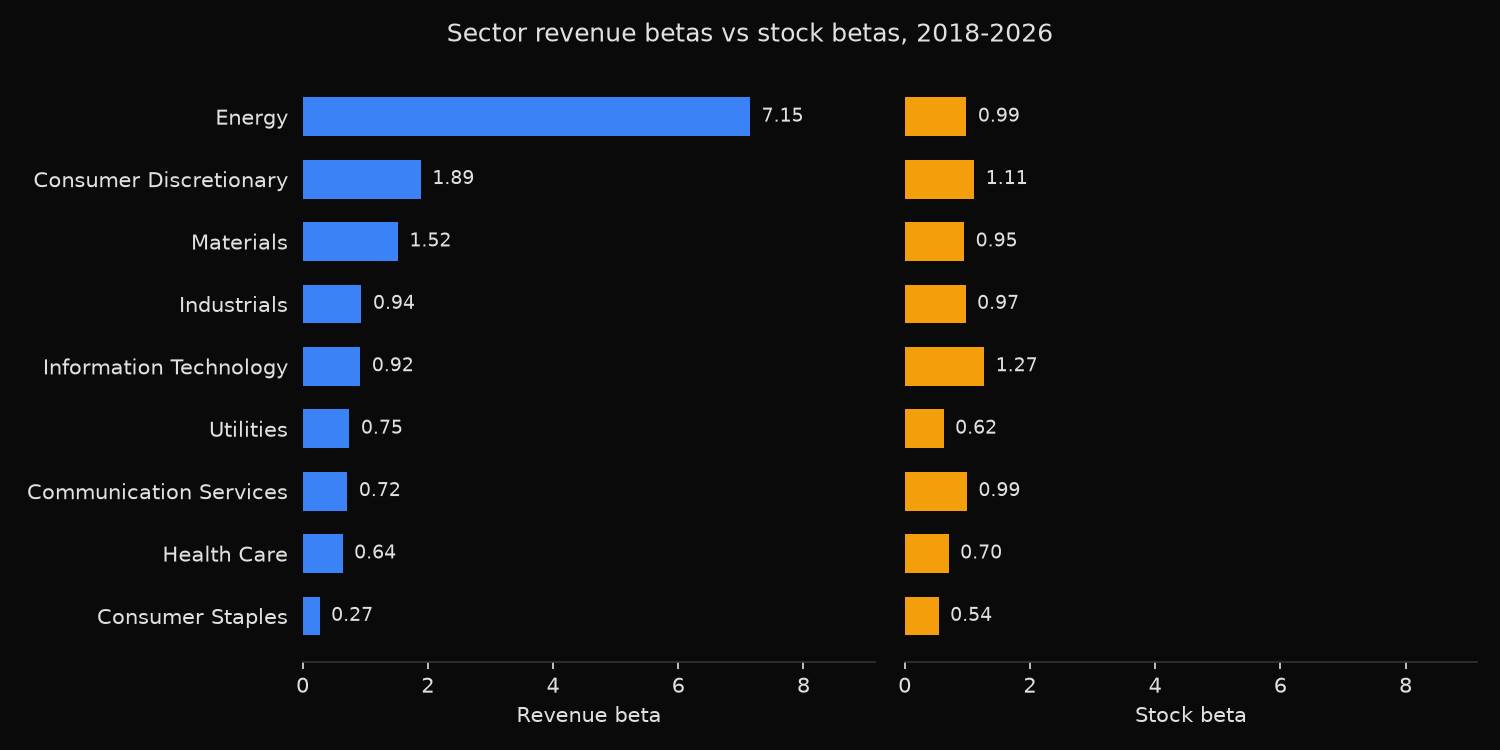Select tick label 6 on Stock beta axis

point(1280,686)
